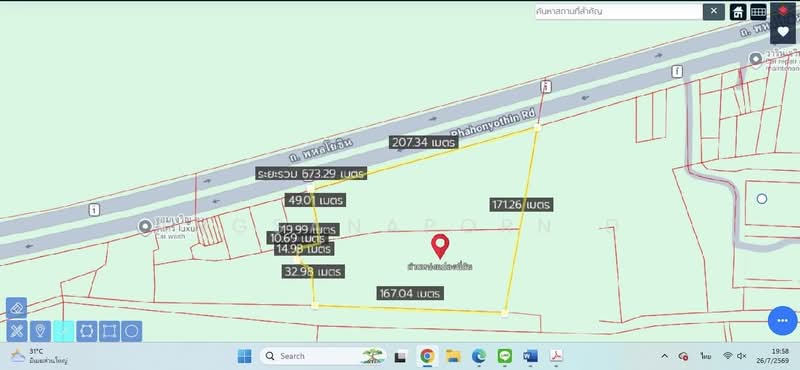The height and width of the screenshot is (370, 800).
Task: Select the circle drawing tool
Action: point(132,331)
